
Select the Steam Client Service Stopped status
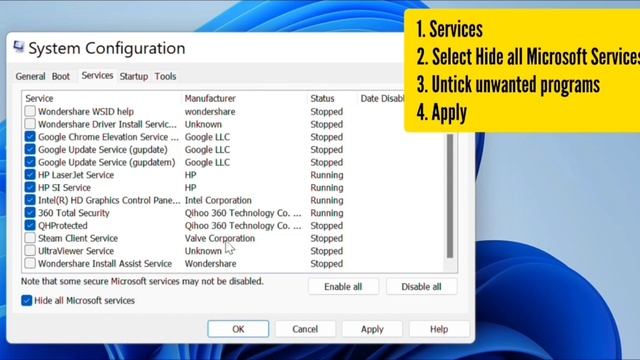pyautogui.click(x=327, y=238)
